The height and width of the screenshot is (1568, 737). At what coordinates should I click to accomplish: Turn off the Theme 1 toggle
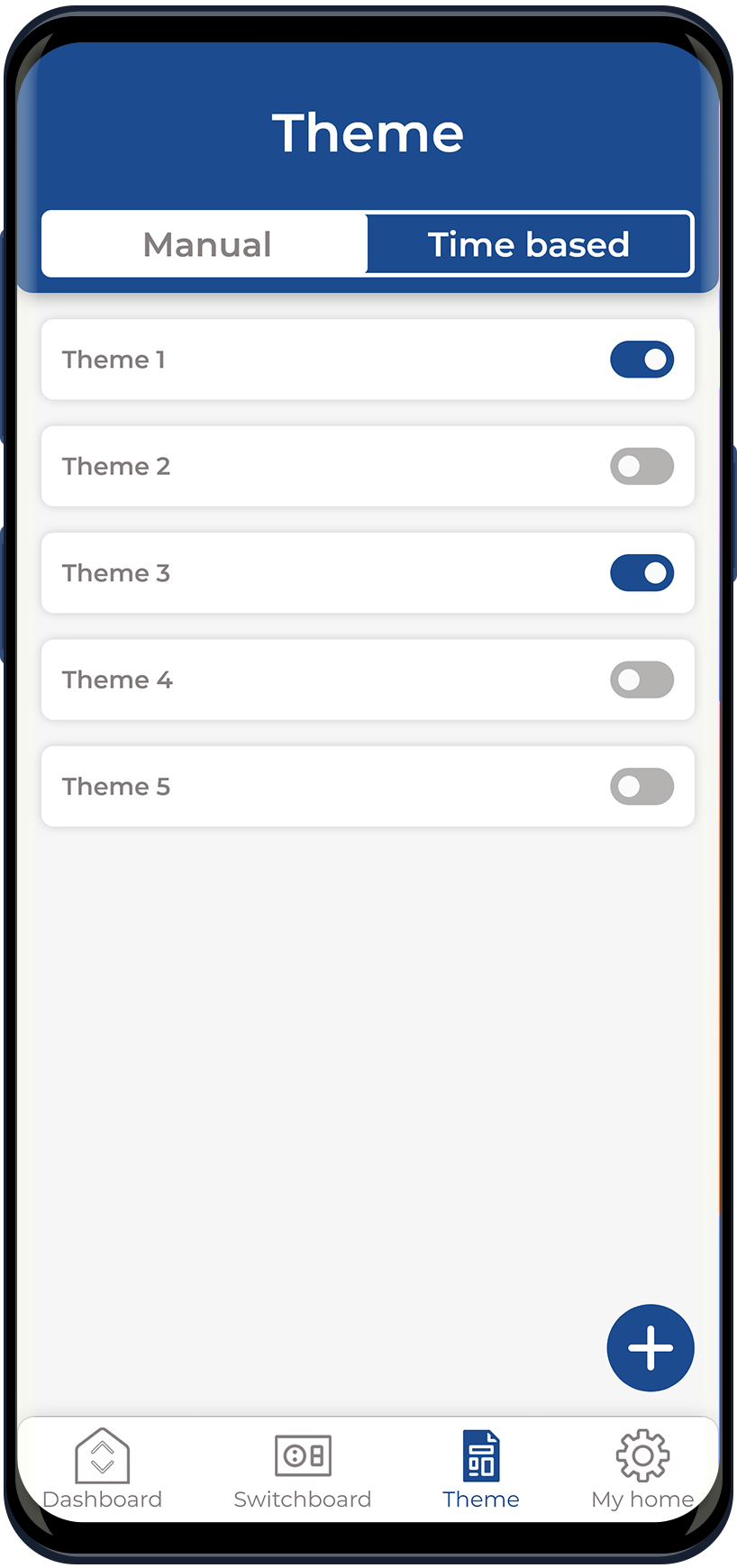(x=641, y=360)
